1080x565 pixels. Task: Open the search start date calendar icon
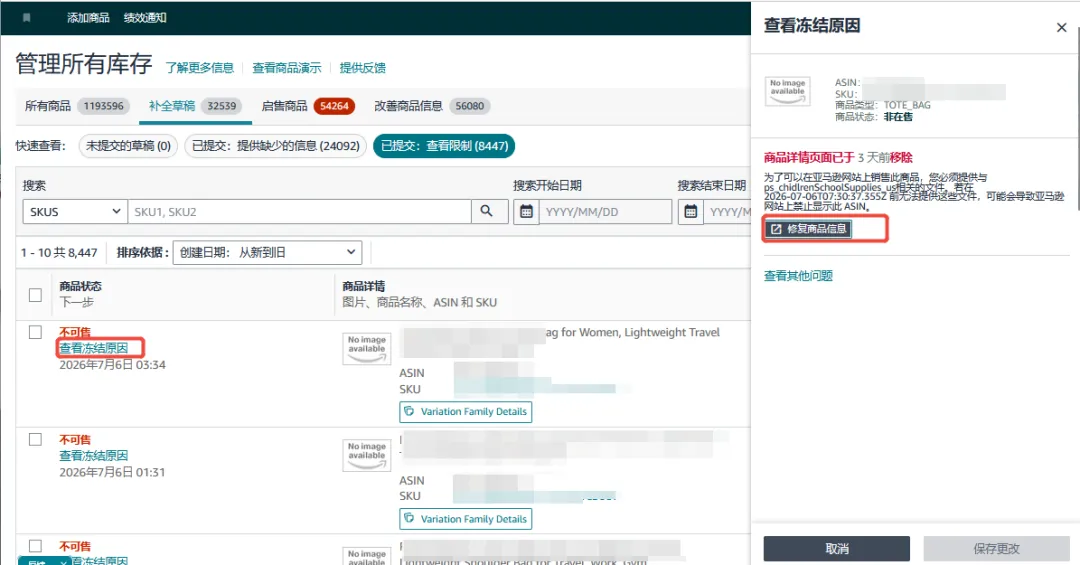[526, 212]
